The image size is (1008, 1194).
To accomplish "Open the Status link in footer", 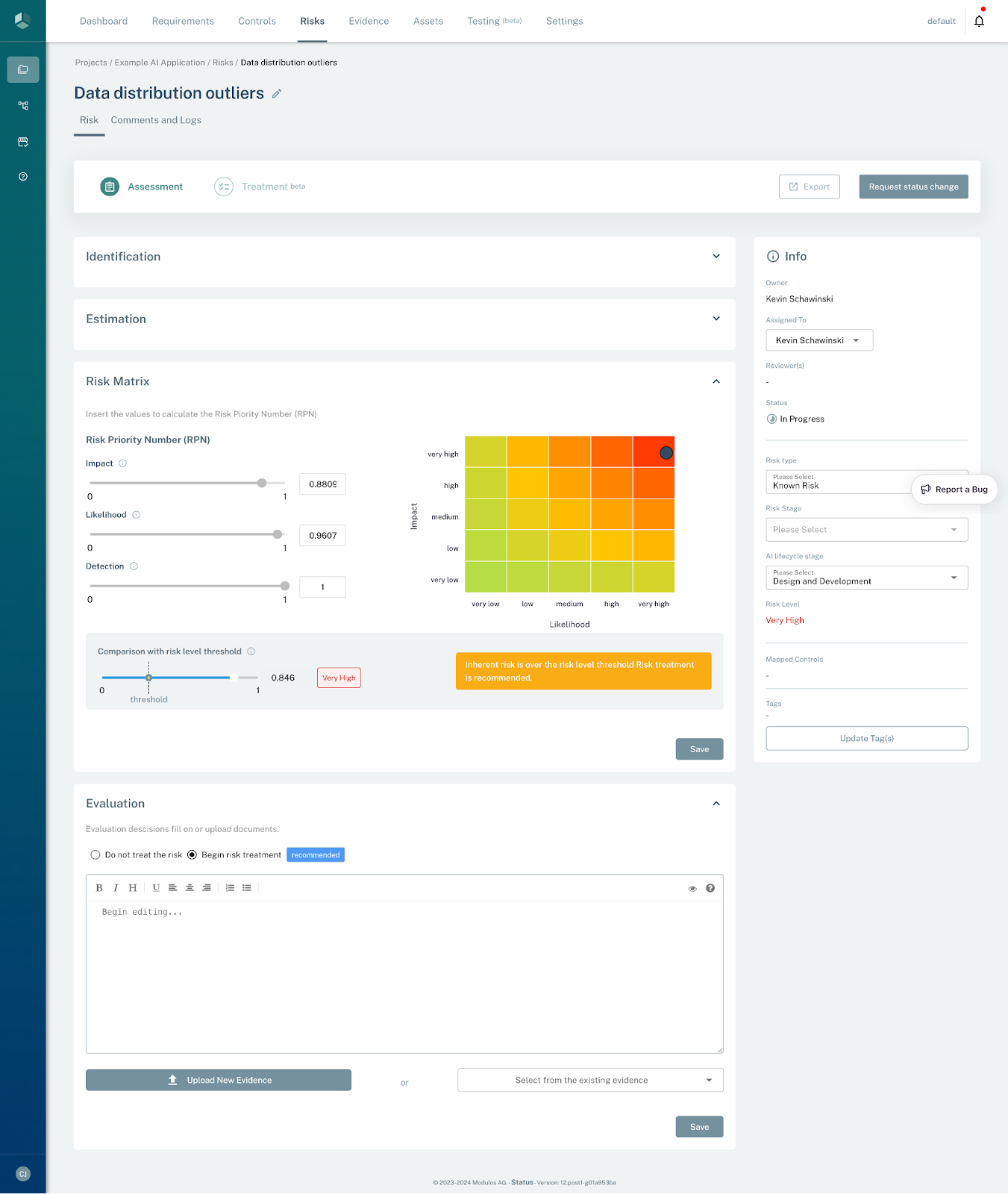I will (x=522, y=1182).
